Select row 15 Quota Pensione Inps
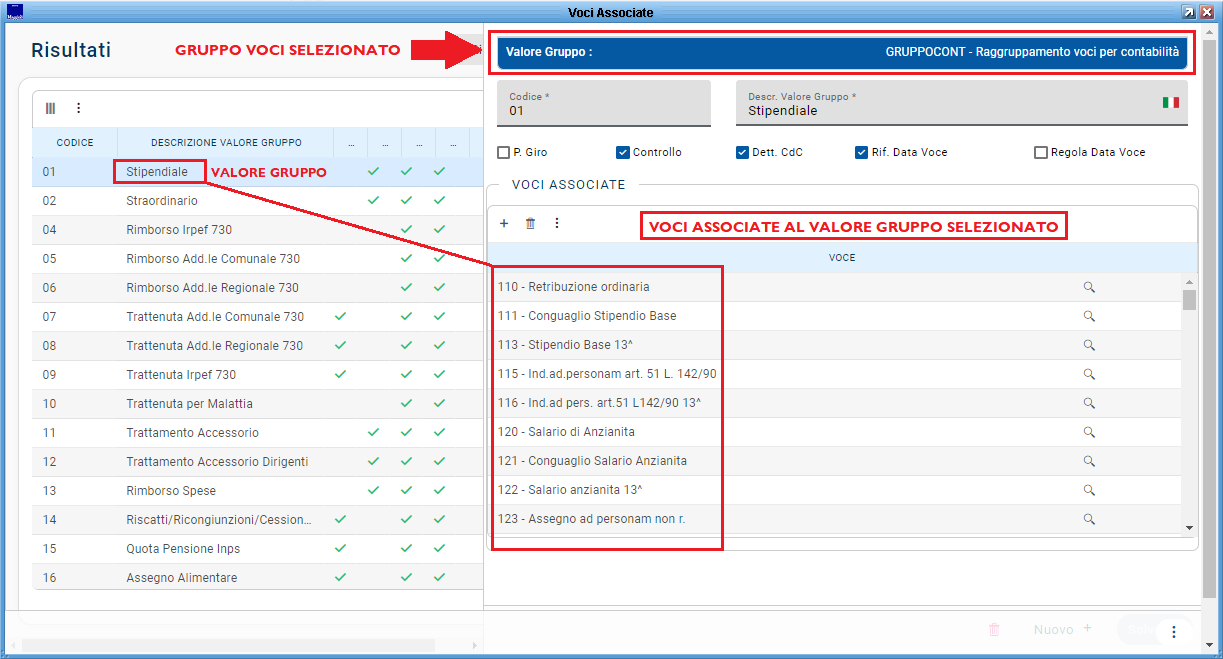1223x659 pixels. coord(257,549)
